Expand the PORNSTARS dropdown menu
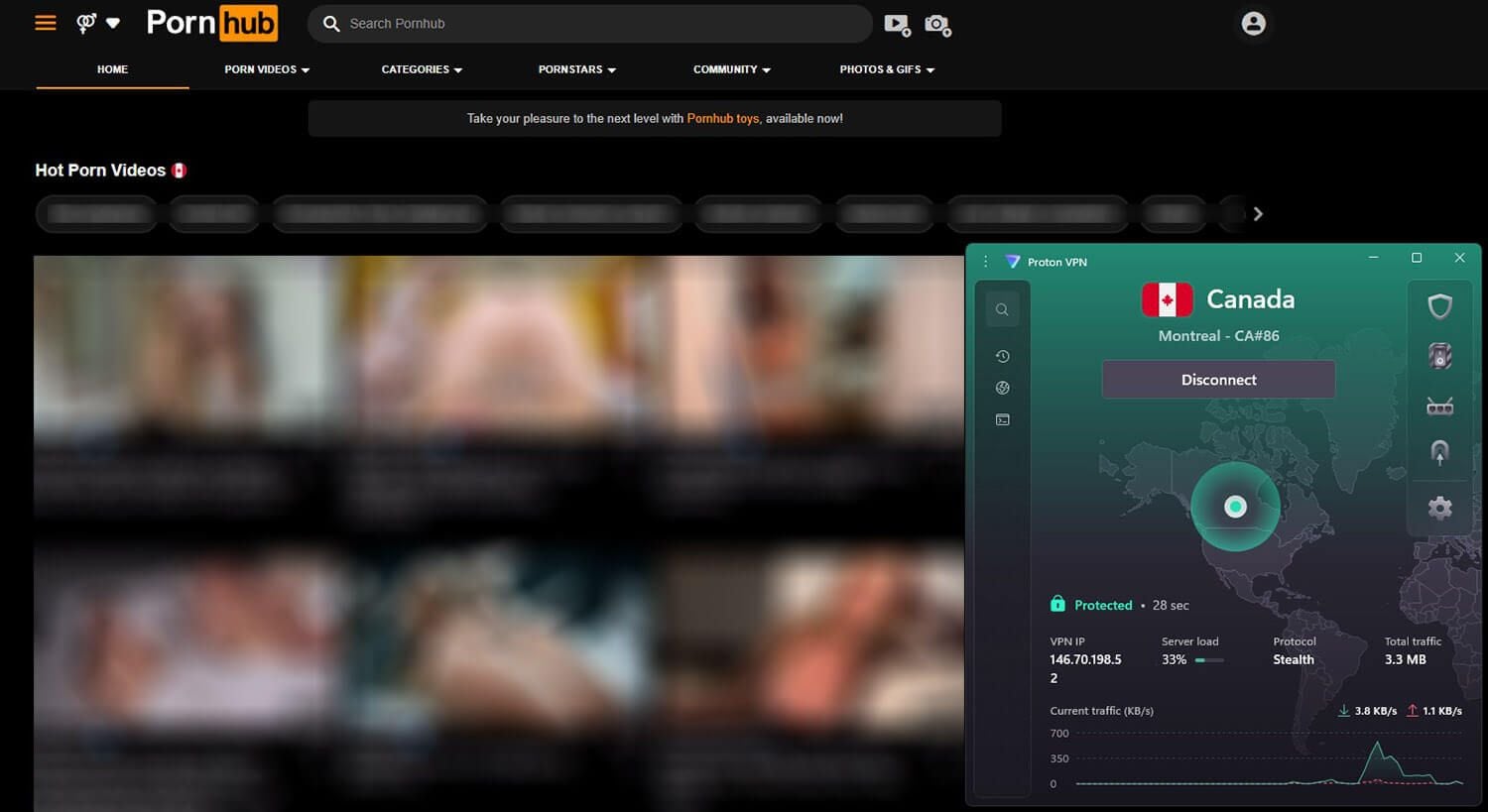The height and width of the screenshot is (812, 1488). pyautogui.click(x=577, y=69)
